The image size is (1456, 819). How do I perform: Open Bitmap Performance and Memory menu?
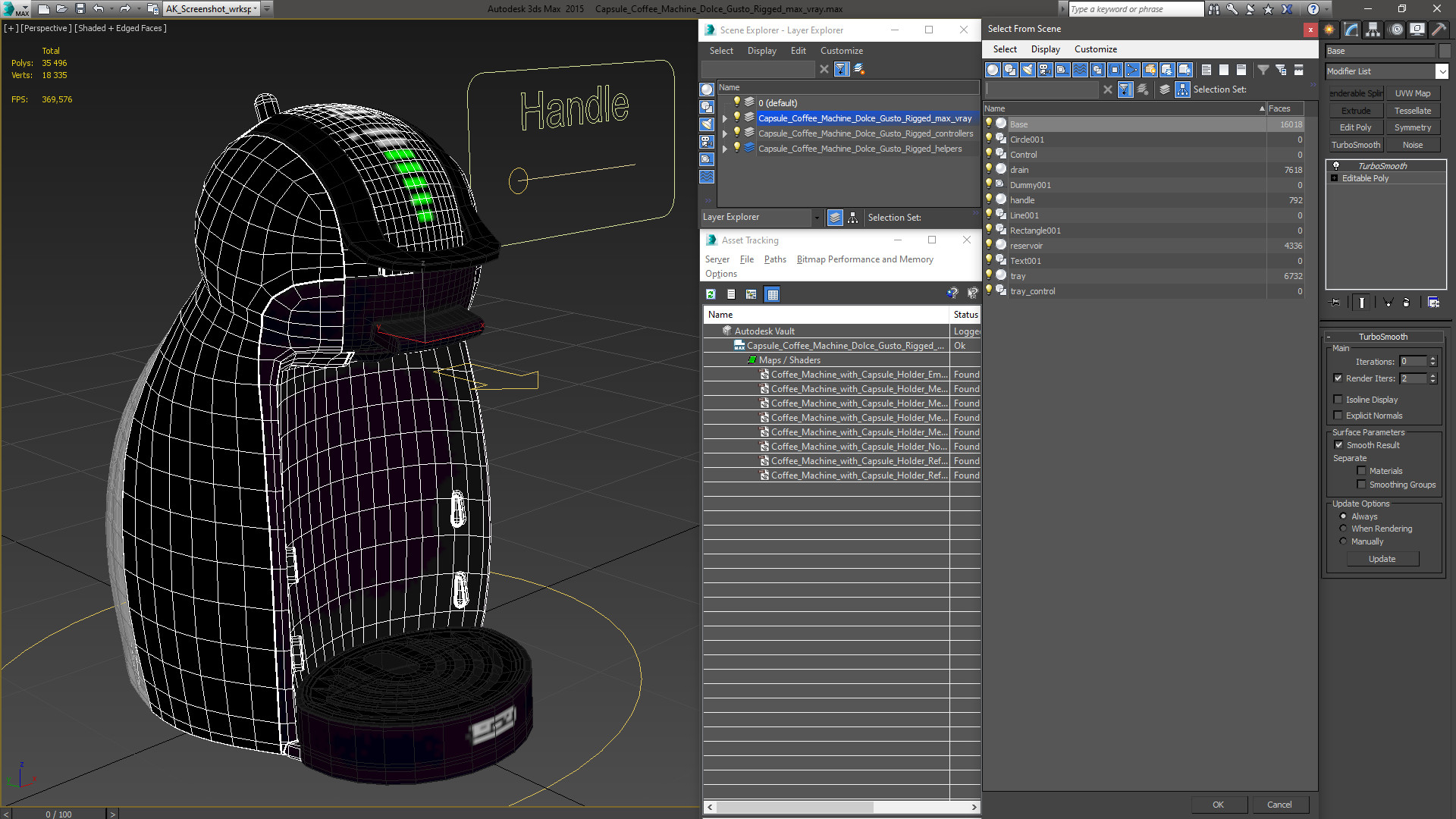864,259
